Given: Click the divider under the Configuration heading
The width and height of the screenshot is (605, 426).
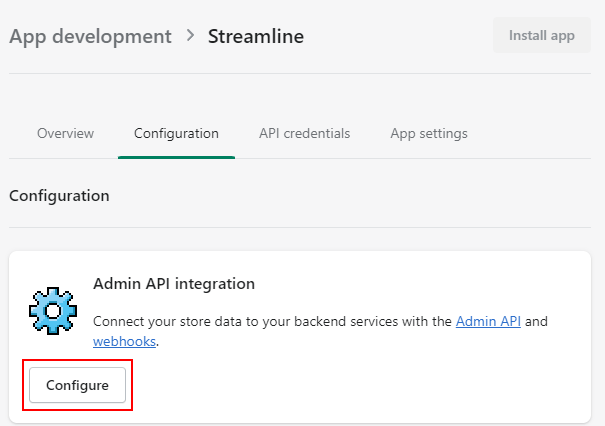Looking at the screenshot, I should click(x=300, y=227).
